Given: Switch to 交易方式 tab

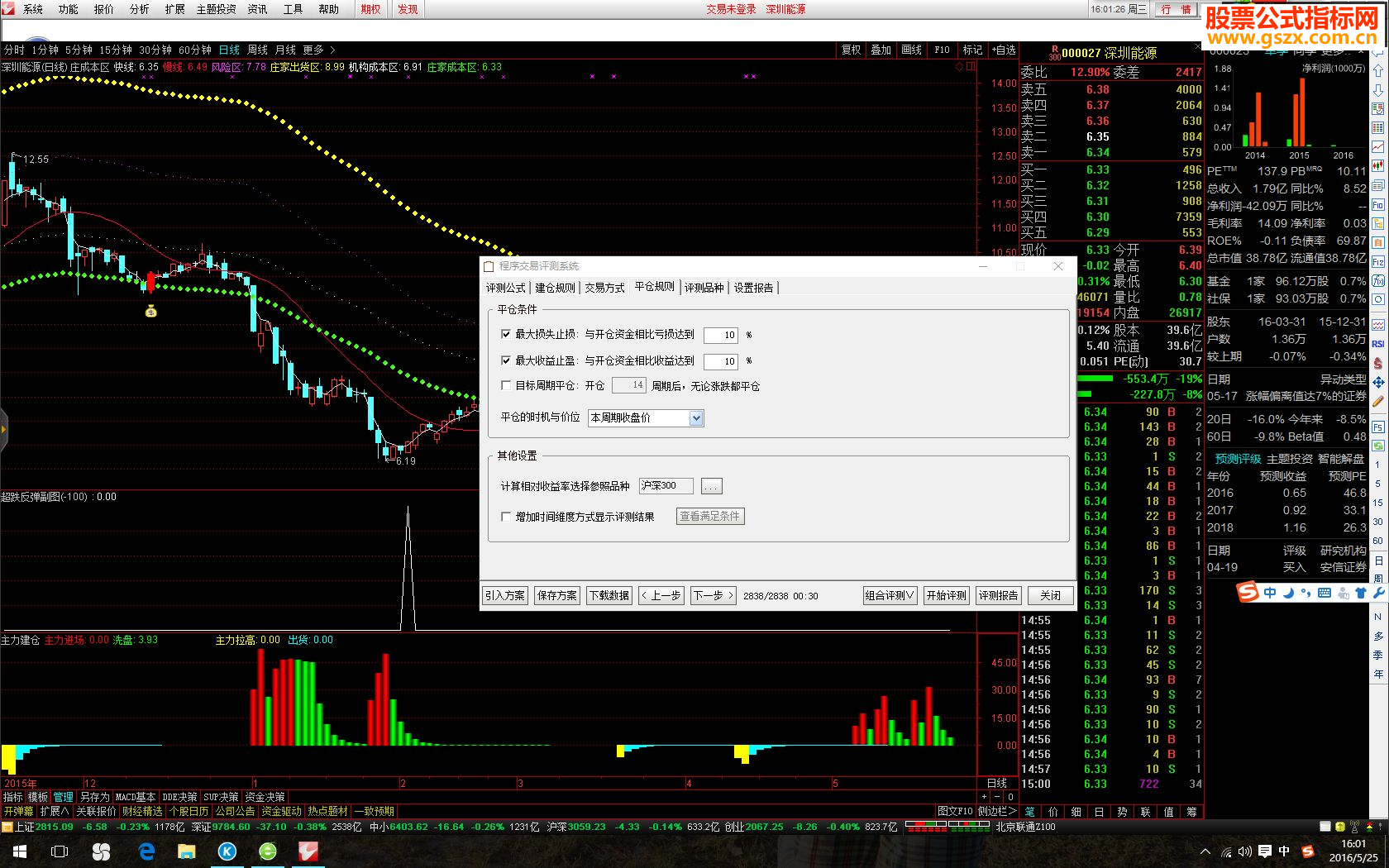Looking at the screenshot, I should click(x=604, y=288).
